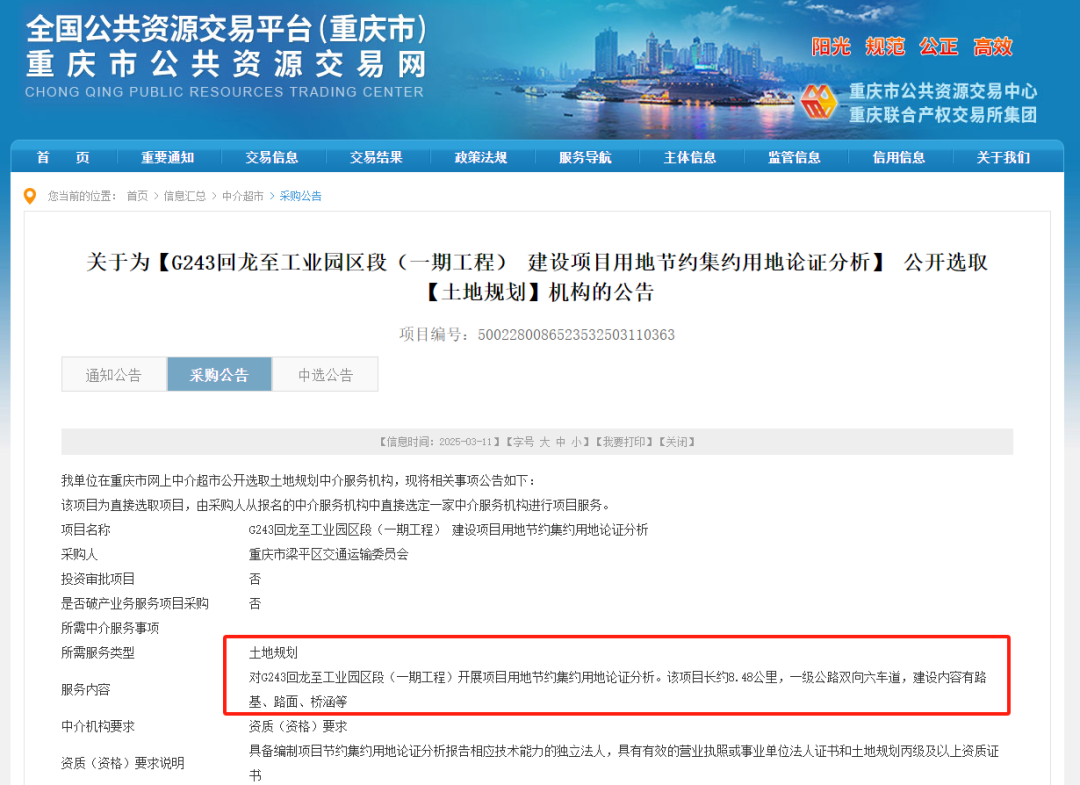Click the 关闭 link in info bar
The height and width of the screenshot is (785, 1080).
677,442
